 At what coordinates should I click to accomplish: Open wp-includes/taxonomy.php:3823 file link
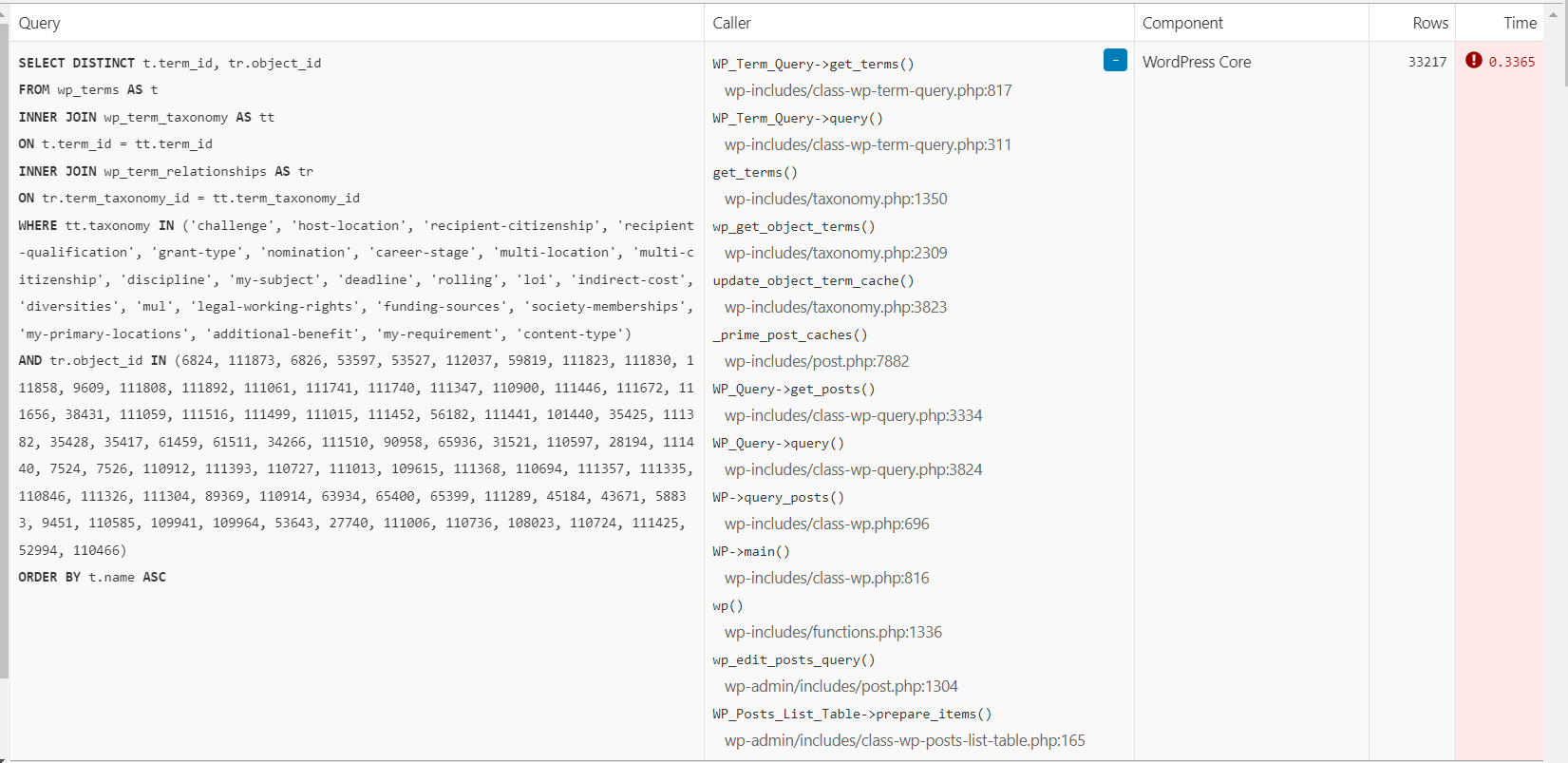[x=836, y=307]
